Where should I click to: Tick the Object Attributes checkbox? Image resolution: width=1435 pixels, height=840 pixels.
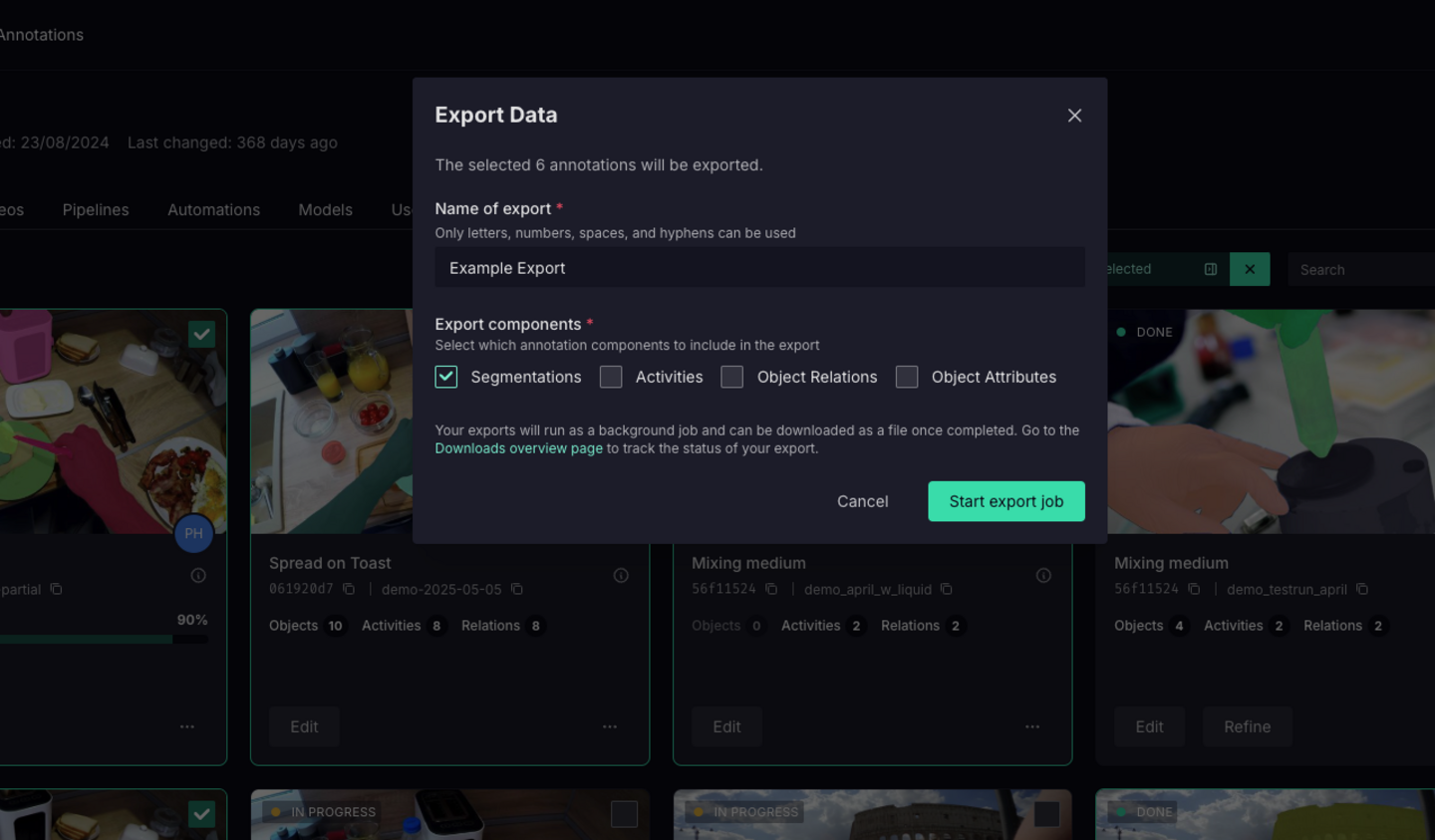pyautogui.click(x=907, y=377)
